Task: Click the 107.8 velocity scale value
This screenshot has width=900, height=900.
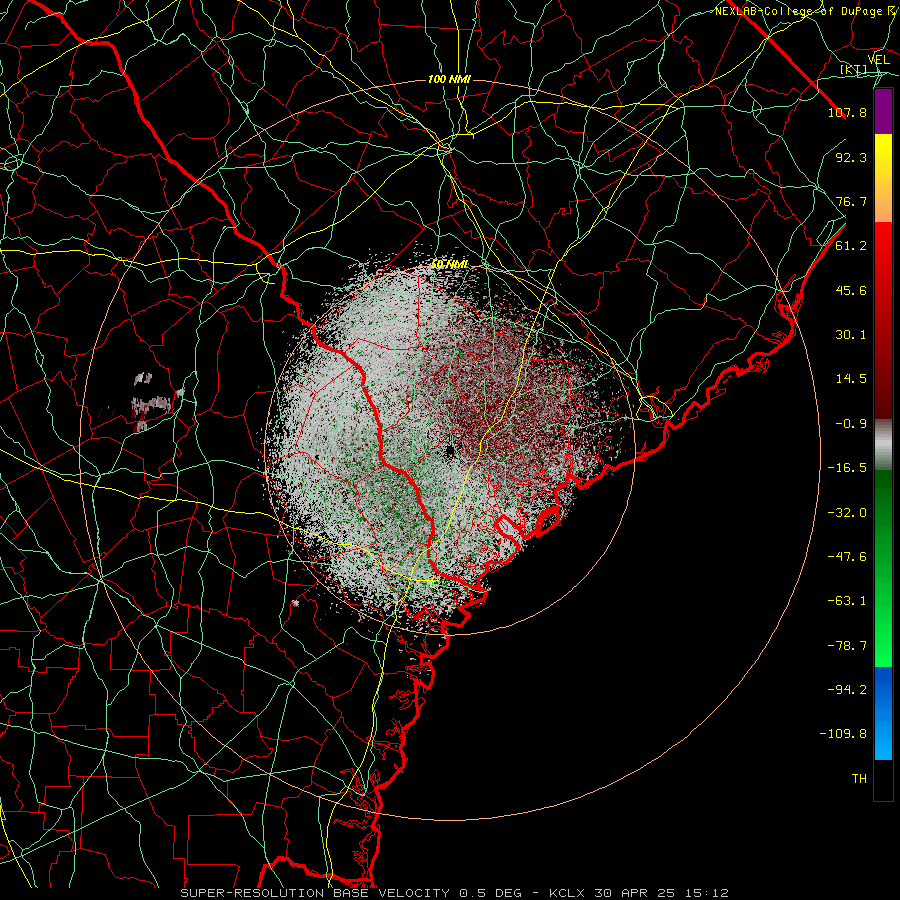Action: coord(847,112)
